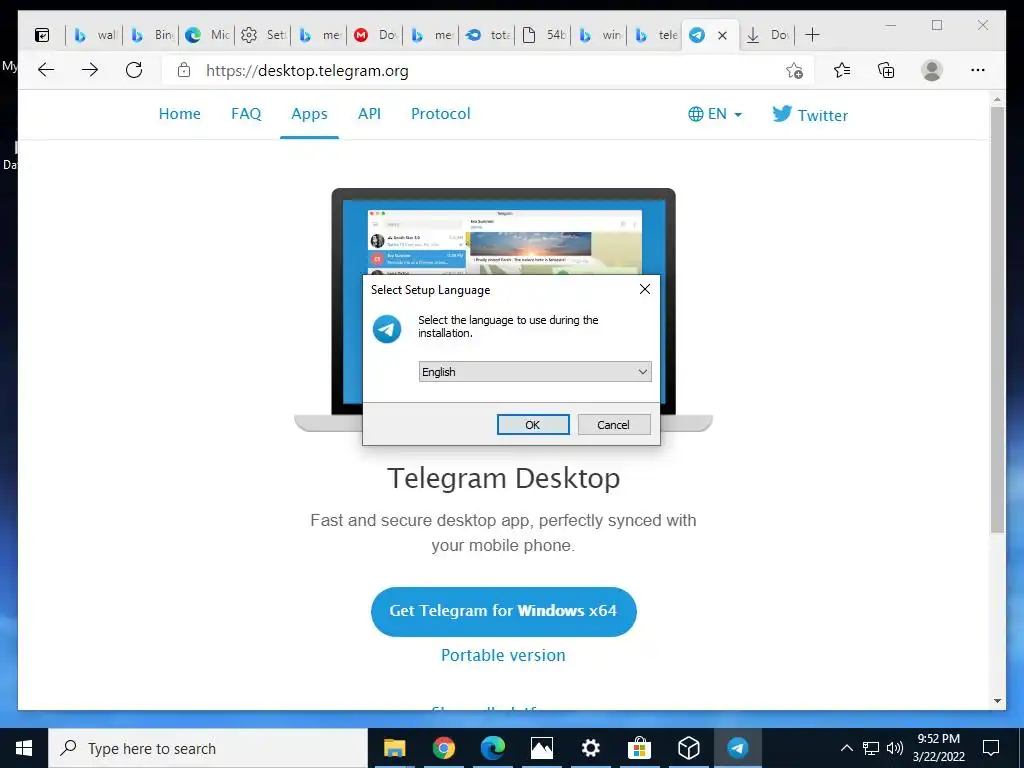Open Telegram's Twitter link
The width and height of the screenshot is (1024, 768).
click(x=810, y=115)
